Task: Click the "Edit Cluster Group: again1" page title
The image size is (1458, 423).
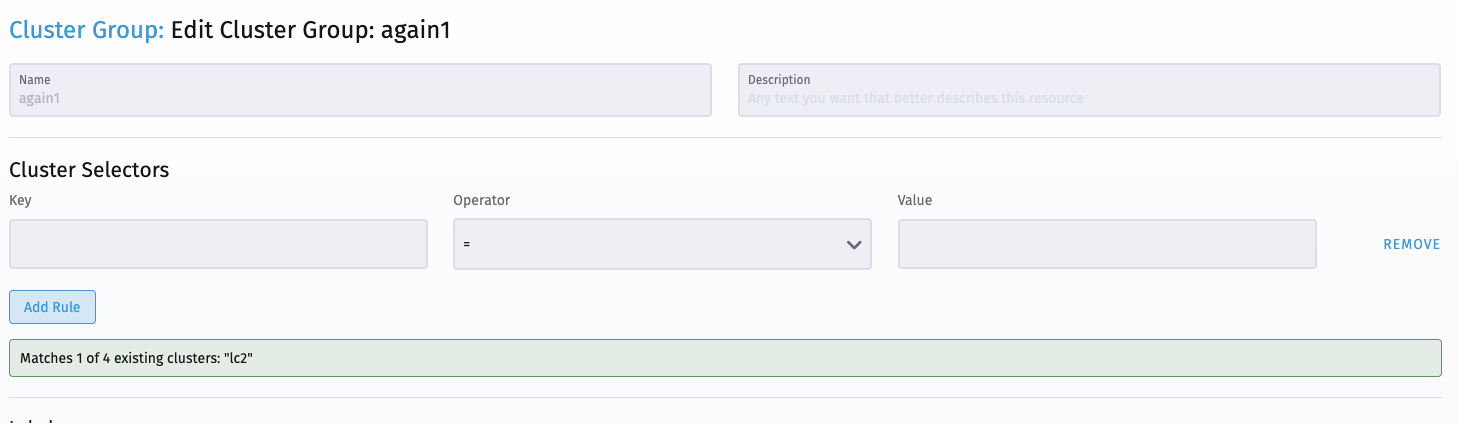Action: 311,29
